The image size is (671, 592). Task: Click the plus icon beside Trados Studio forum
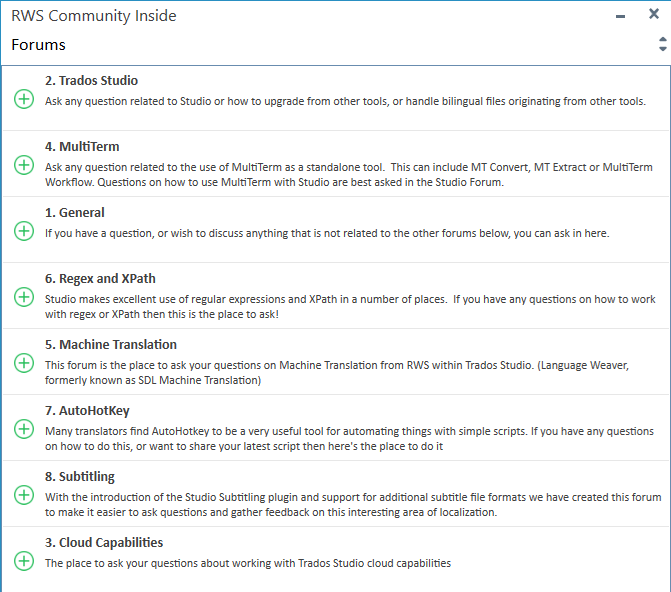[24, 99]
